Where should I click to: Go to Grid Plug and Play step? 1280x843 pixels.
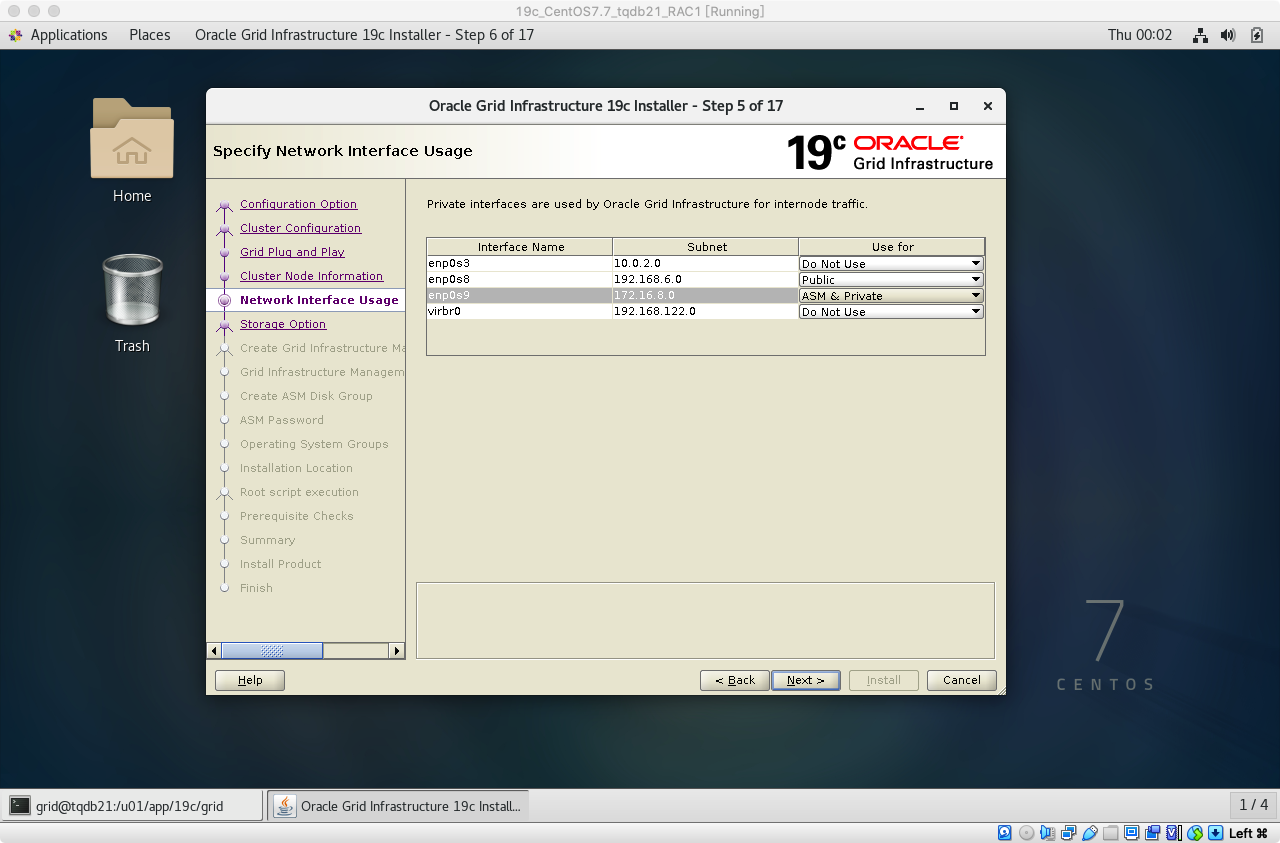(x=292, y=252)
